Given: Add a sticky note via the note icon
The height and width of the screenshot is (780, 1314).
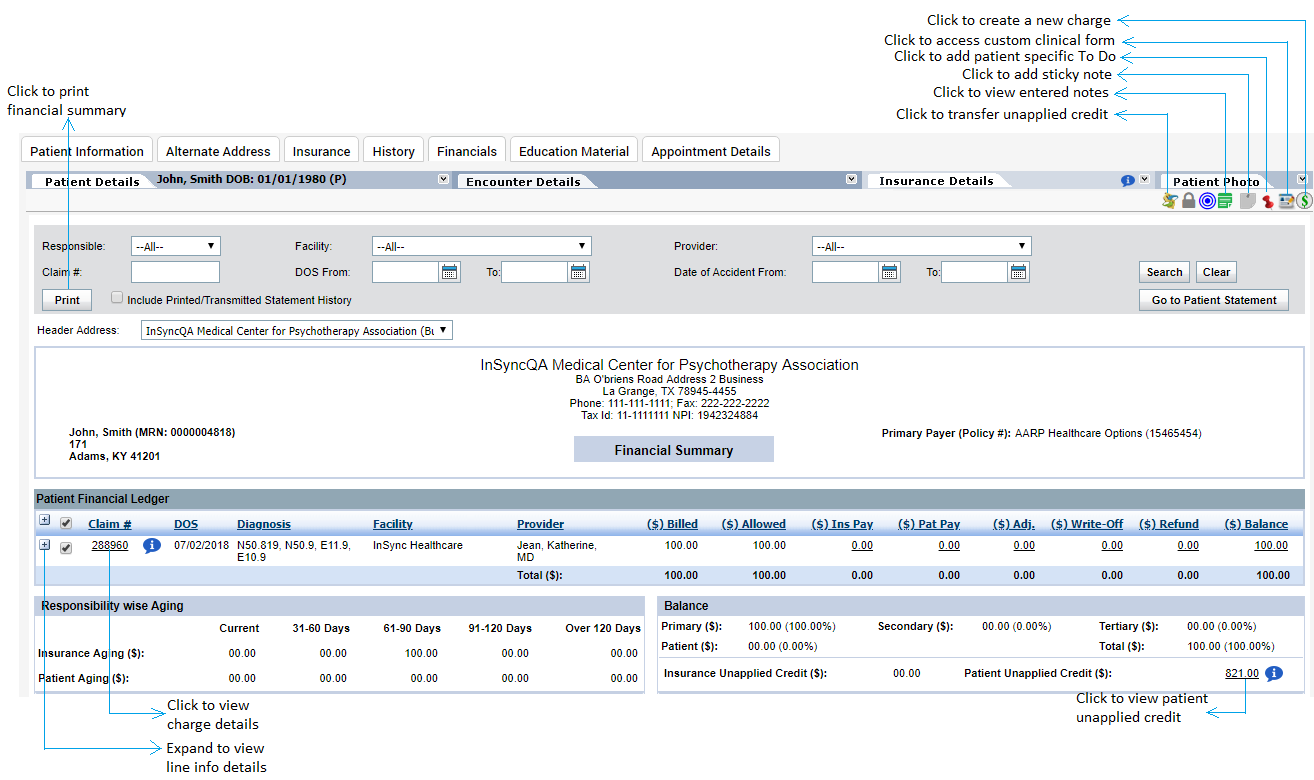Looking at the screenshot, I should point(1248,200).
